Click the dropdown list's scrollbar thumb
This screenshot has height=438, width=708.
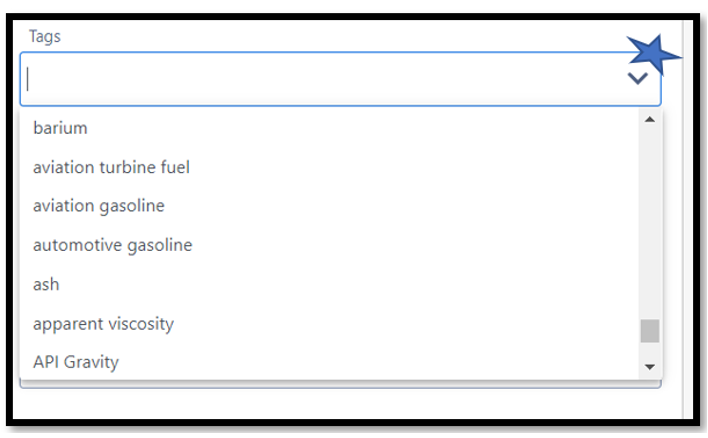tap(650, 331)
